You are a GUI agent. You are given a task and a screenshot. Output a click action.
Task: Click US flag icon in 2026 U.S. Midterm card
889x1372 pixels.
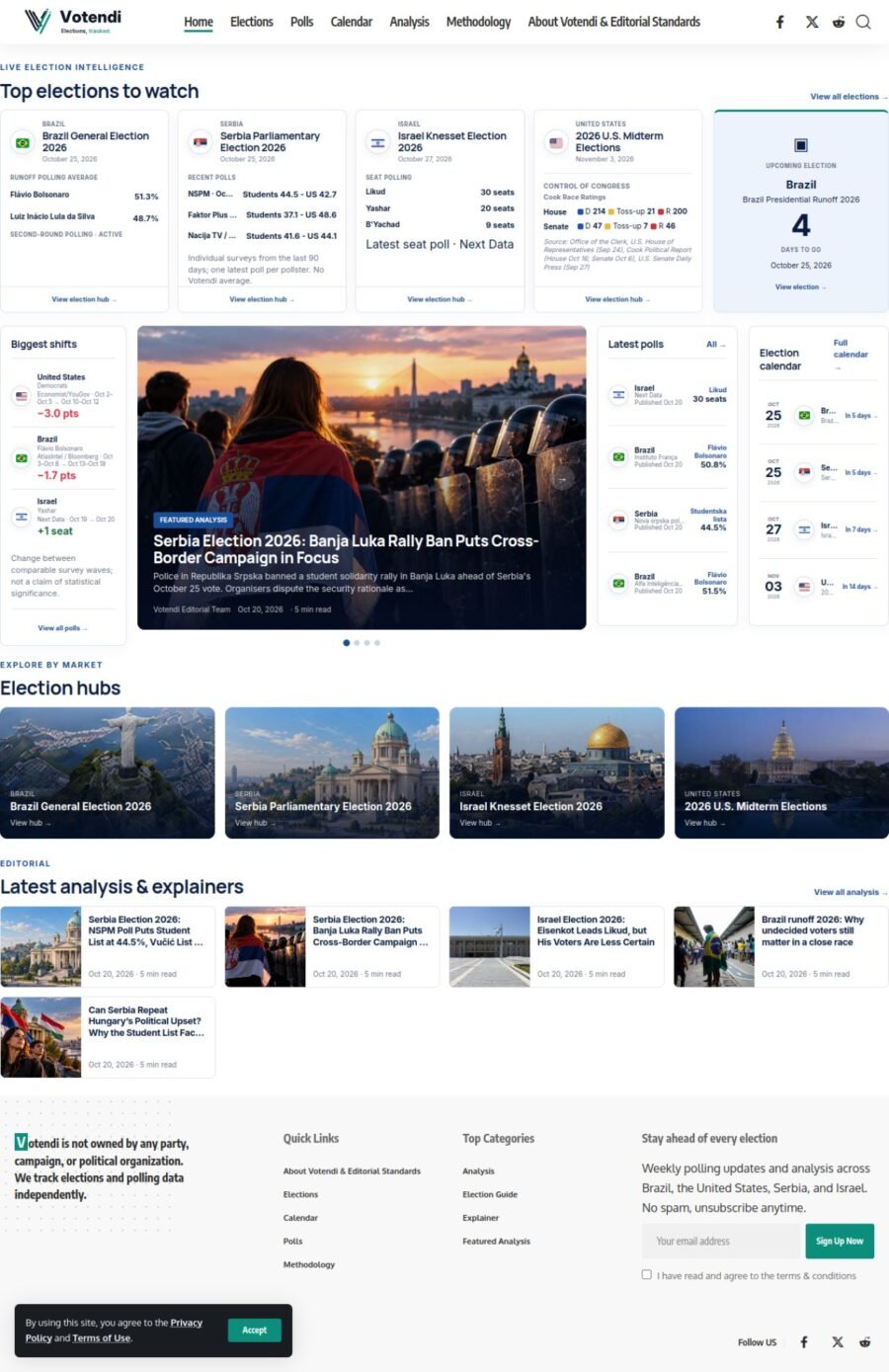click(555, 142)
